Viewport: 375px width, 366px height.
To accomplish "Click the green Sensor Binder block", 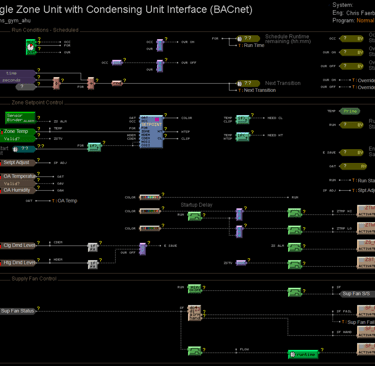I will tap(20, 118).
